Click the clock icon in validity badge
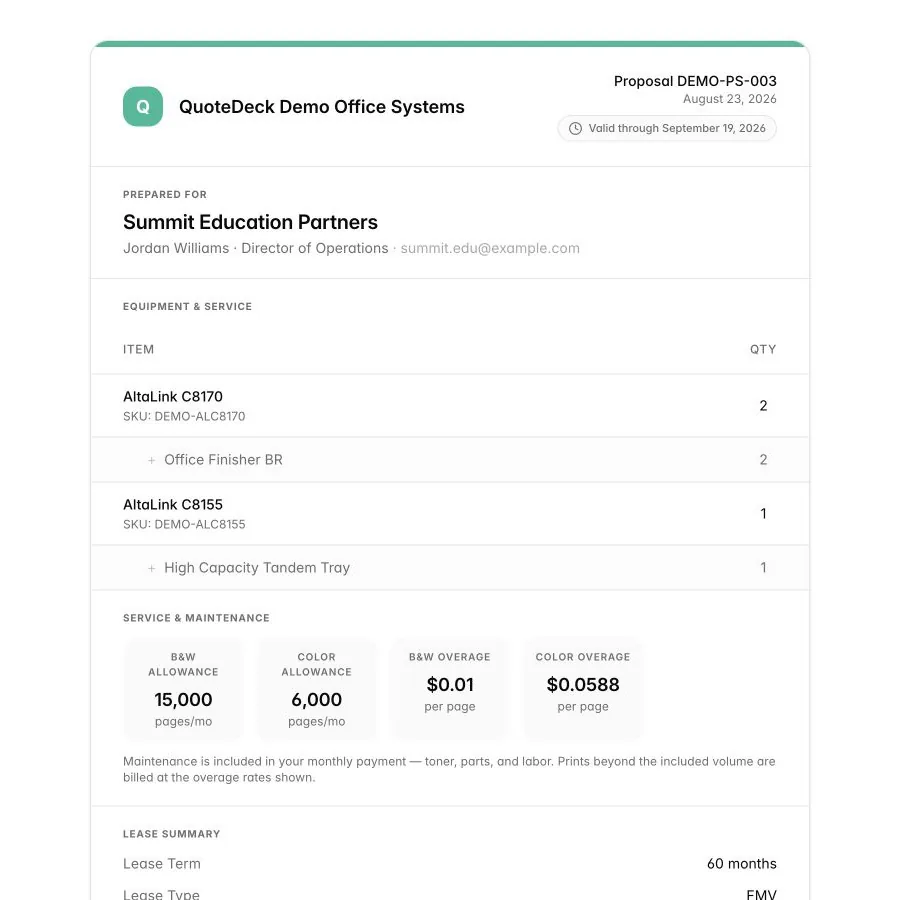The width and height of the screenshot is (900, 900). [x=575, y=129]
